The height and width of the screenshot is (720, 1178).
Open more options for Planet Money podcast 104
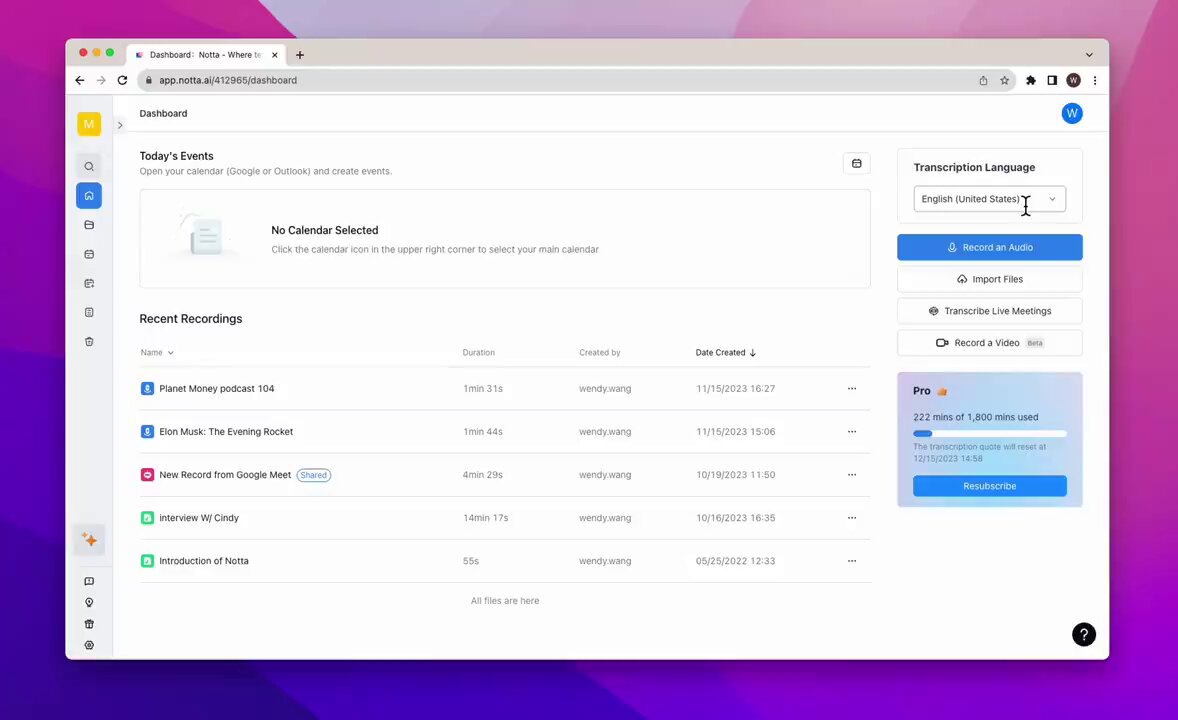tap(851, 389)
